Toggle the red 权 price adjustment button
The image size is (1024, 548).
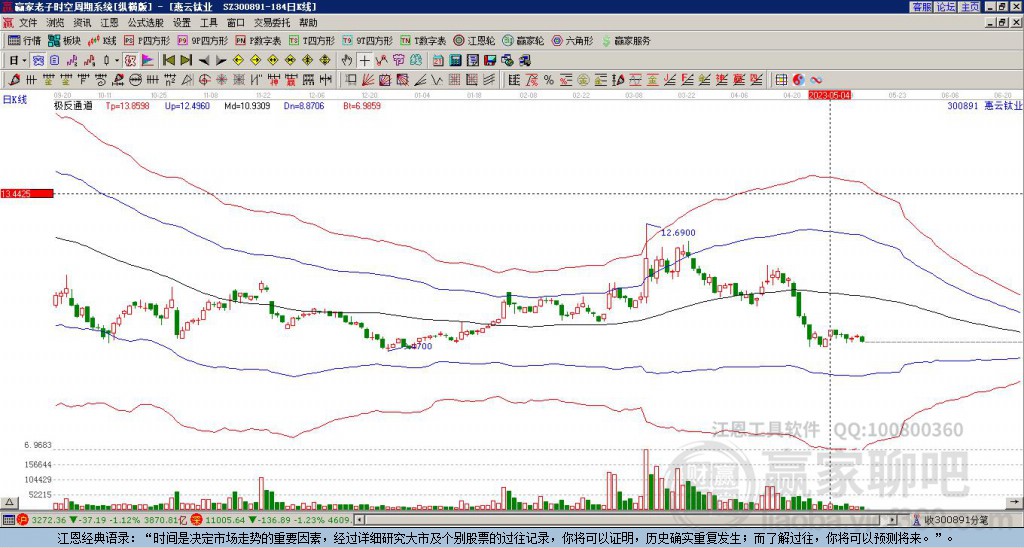(x=130, y=61)
